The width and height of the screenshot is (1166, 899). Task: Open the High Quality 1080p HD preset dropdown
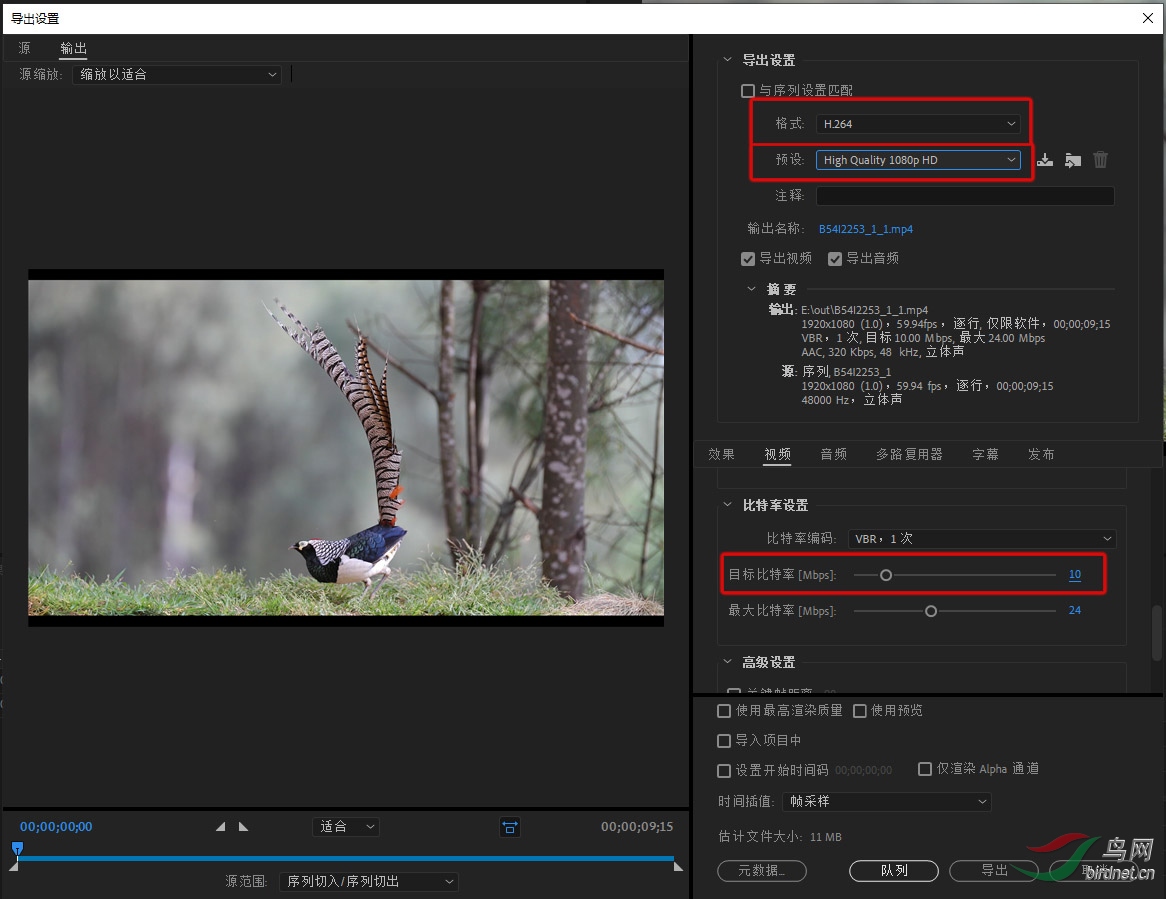(918, 160)
